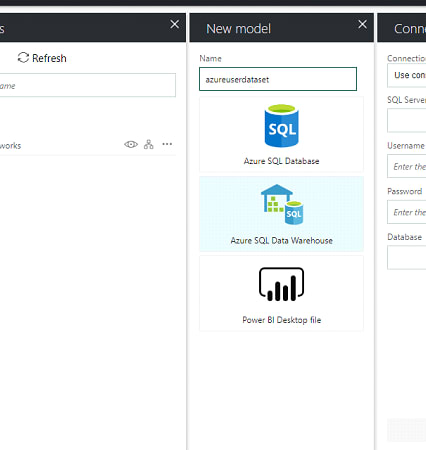Click the data warehouse building icon
The height and width of the screenshot is (450, 426).
point(282,204)
